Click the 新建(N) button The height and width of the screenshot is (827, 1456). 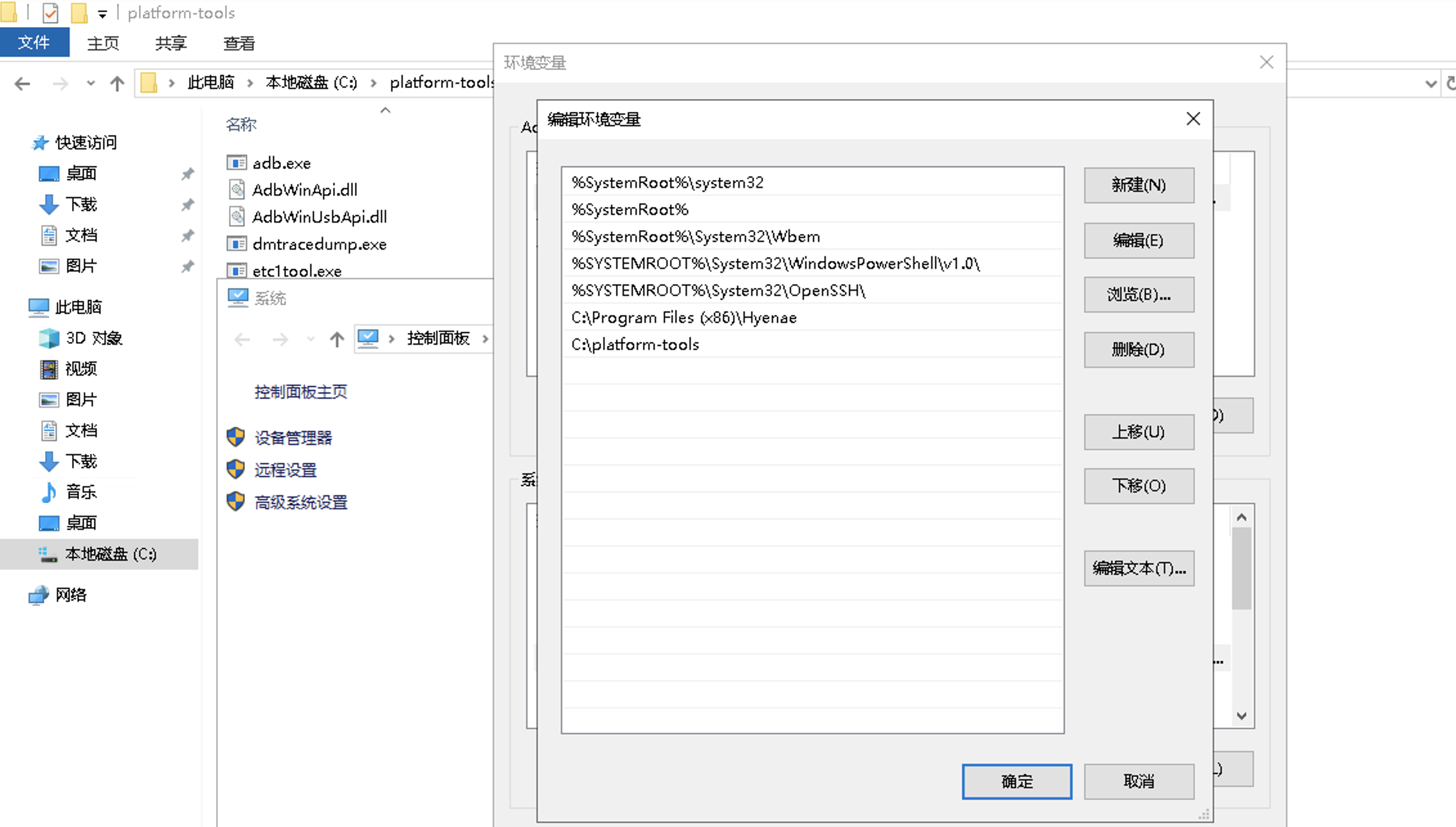point(1139,185)
